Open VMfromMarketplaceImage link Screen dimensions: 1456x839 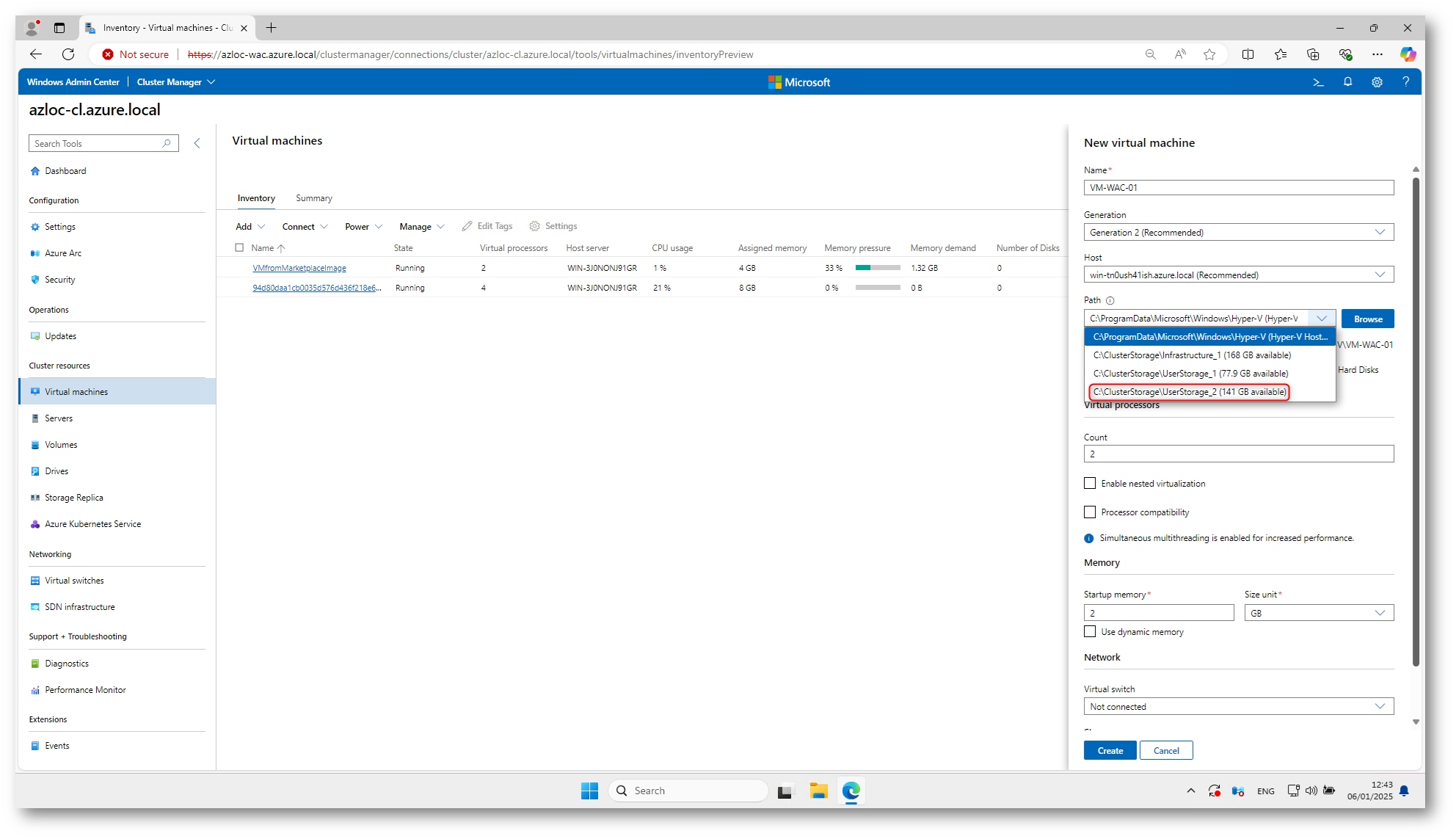pyautogui.click(x=299, y=268)
